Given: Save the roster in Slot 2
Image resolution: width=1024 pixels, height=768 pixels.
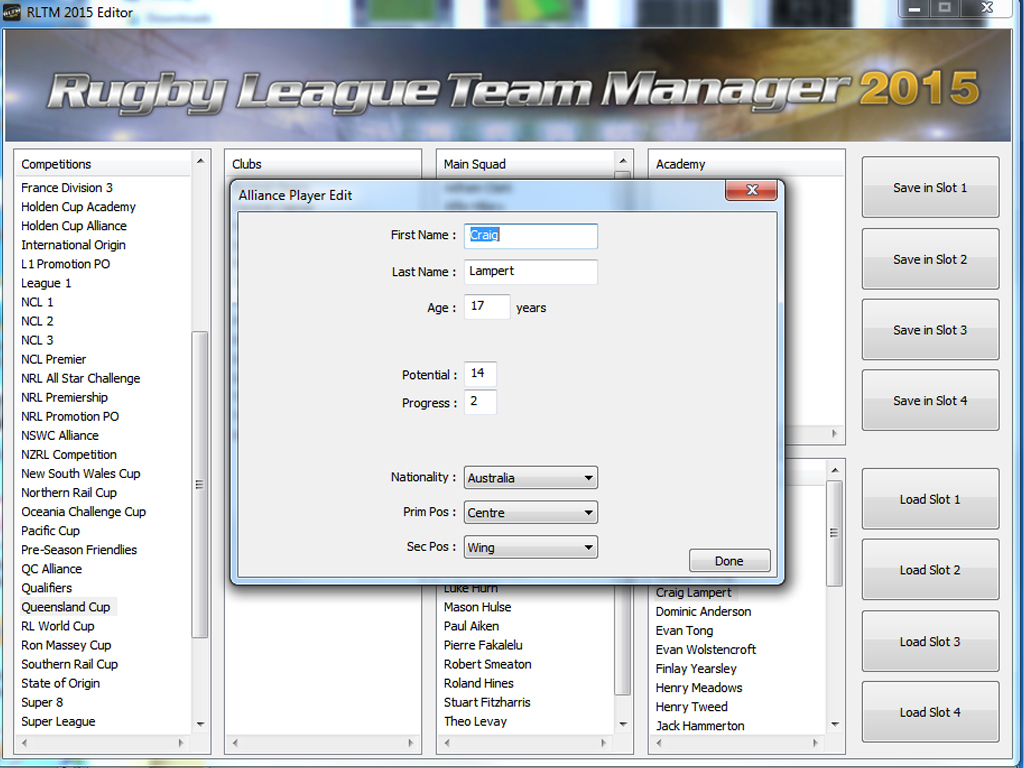Looking at the screenshot, I should tap(929, 258).
